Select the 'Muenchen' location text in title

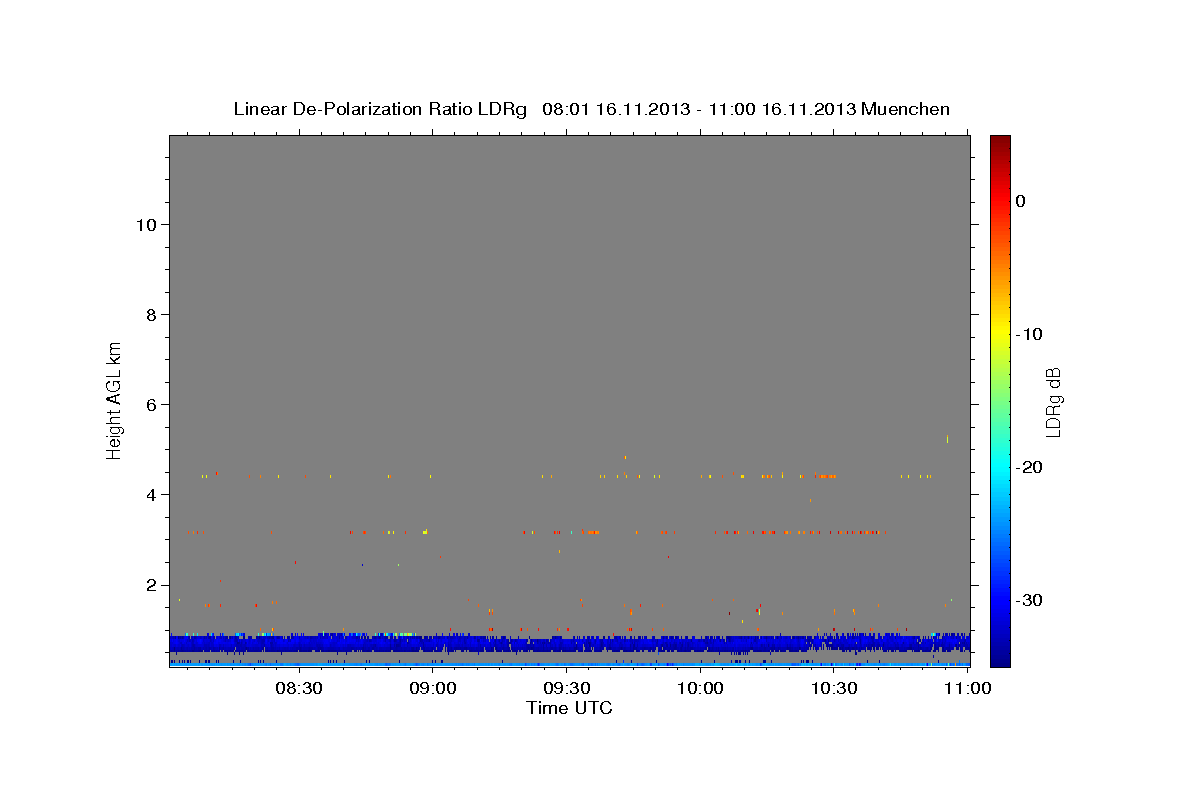click(x=906, y=109)
